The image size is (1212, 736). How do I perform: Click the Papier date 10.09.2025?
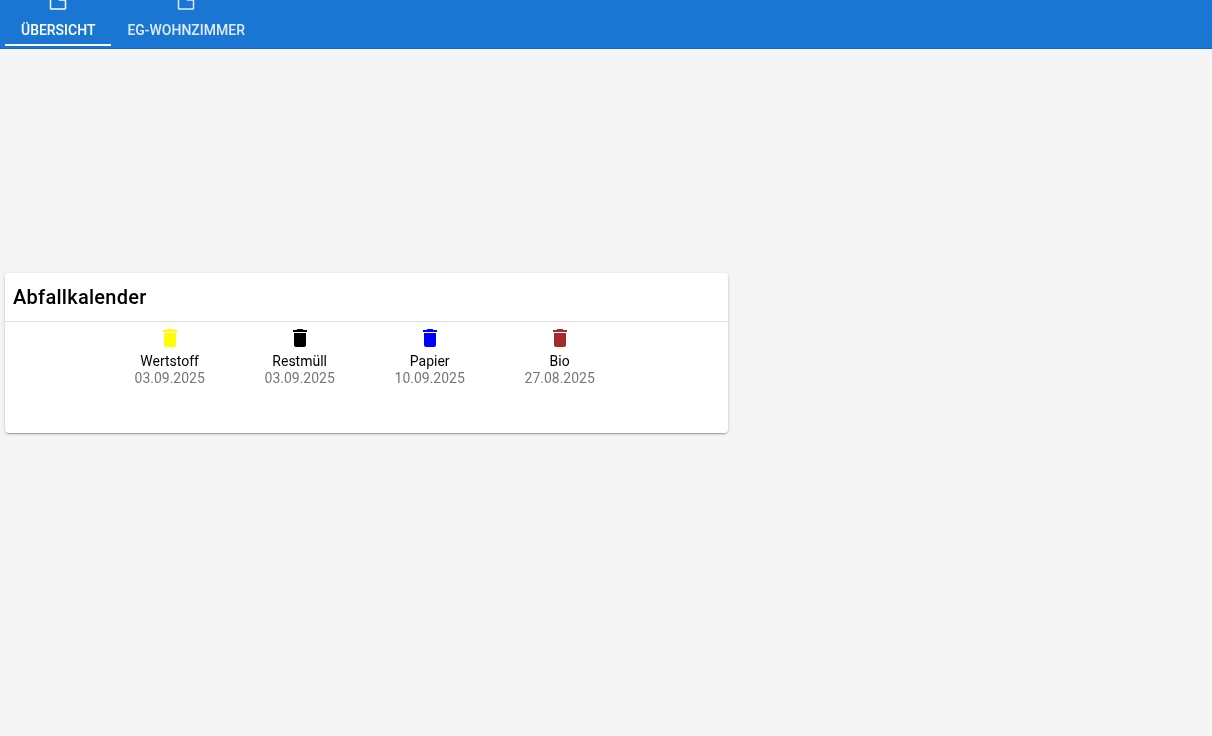[430, 378]
